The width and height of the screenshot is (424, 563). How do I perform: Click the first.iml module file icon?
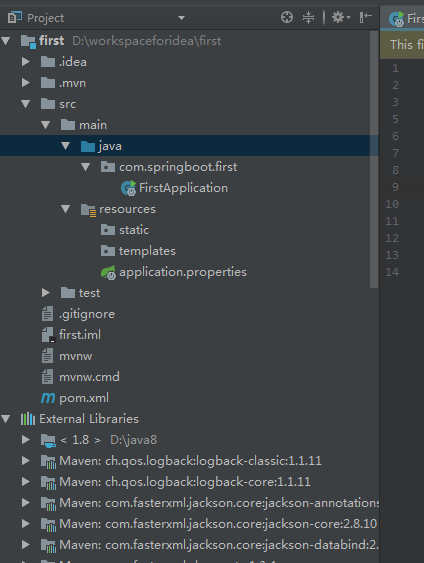pos(48,335)
